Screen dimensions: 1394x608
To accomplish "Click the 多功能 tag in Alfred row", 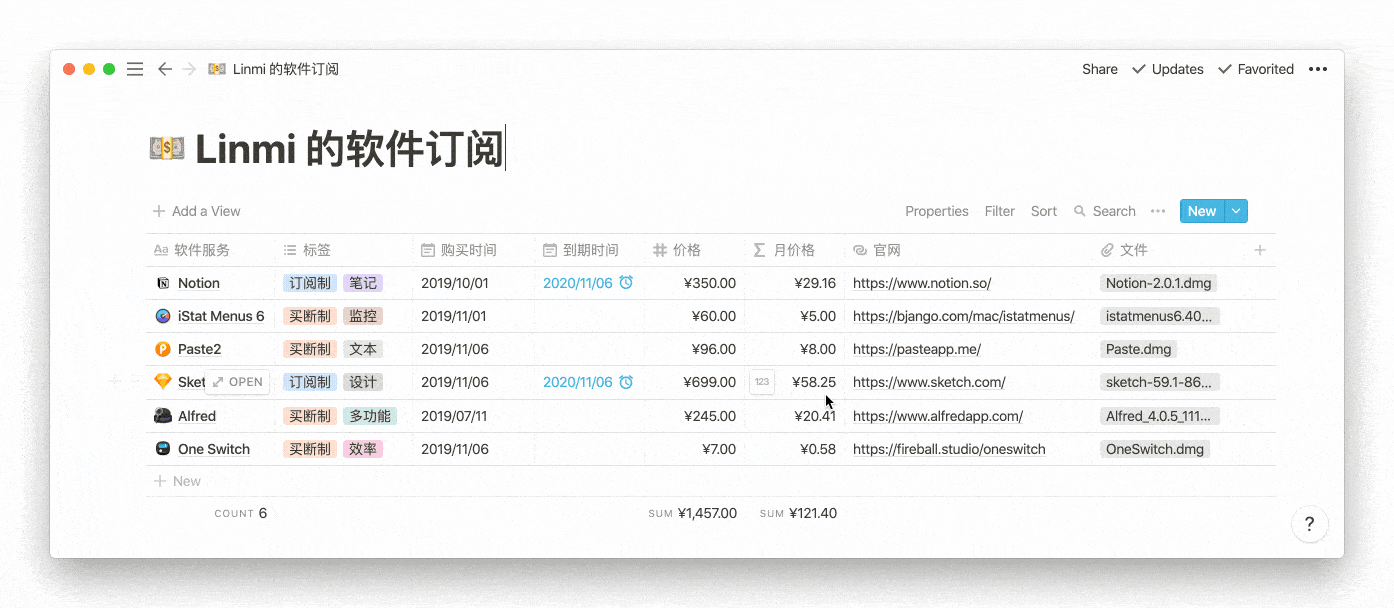I will coord(370,416).
